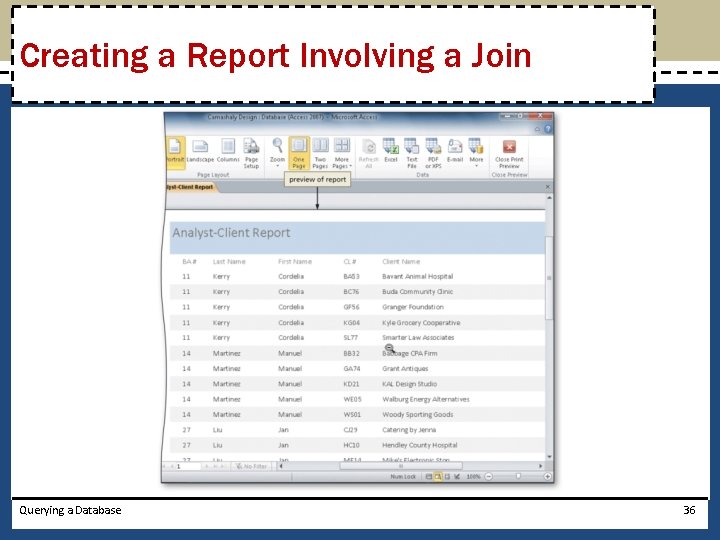Click Grant Antiques entry
The width and height of the screenshot is (720, 540).
(405, 369)
